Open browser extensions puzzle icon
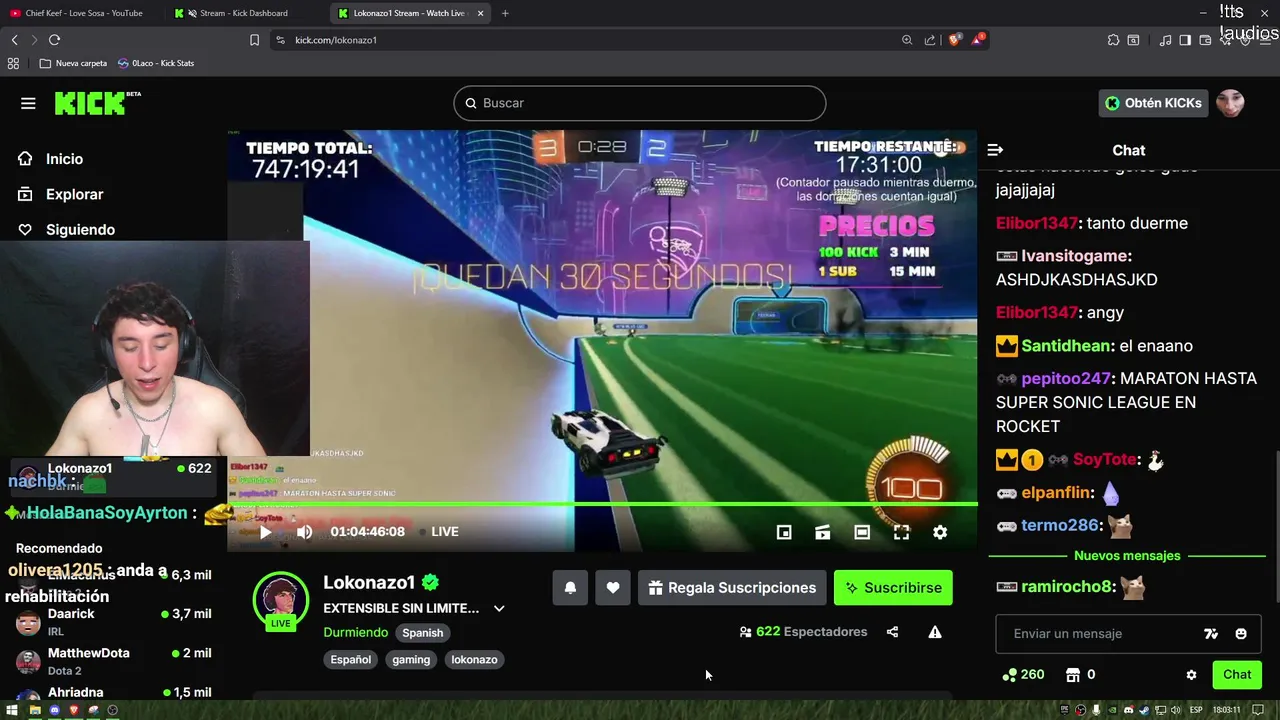This screenshot has width=1280, height=720. point(1113,40)
